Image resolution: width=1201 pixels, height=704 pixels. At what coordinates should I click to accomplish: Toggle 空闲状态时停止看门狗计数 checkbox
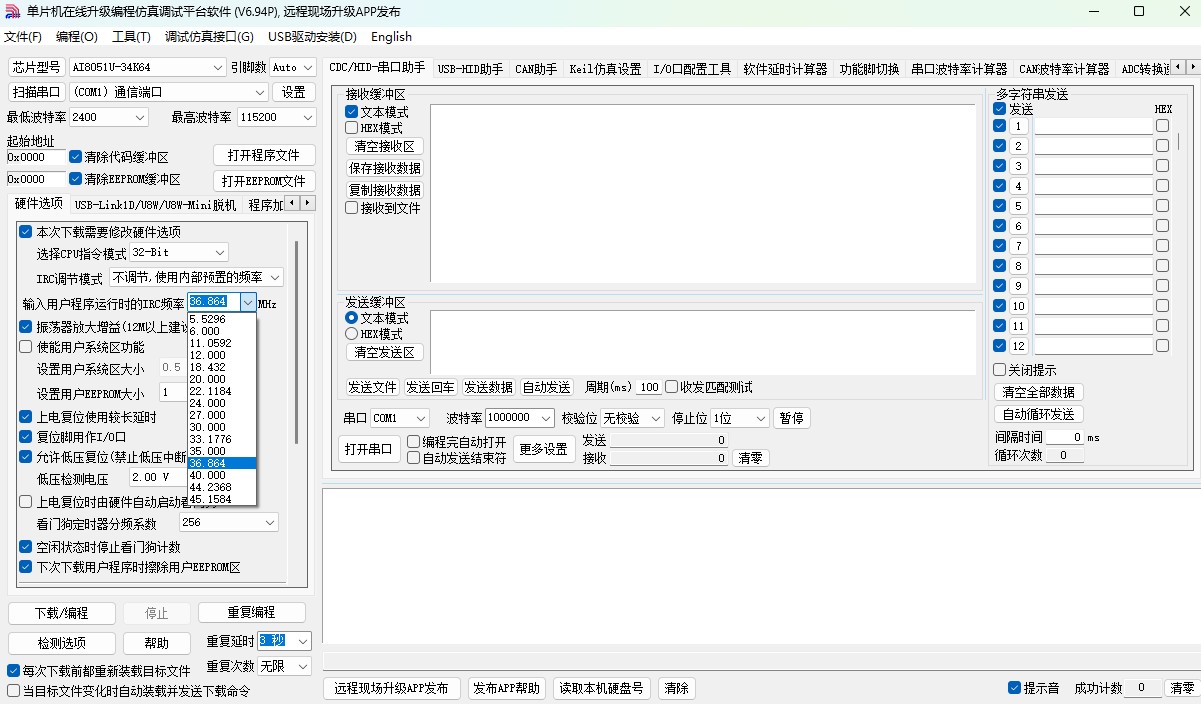coord(26,547)
